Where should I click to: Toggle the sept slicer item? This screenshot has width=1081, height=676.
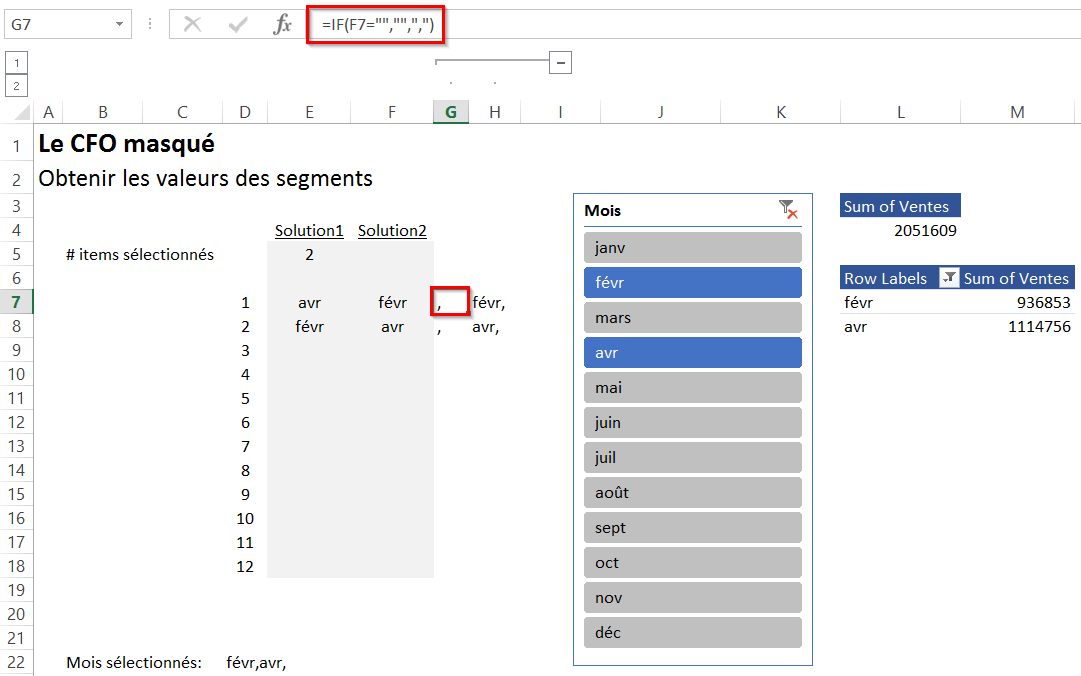point(693,528)
